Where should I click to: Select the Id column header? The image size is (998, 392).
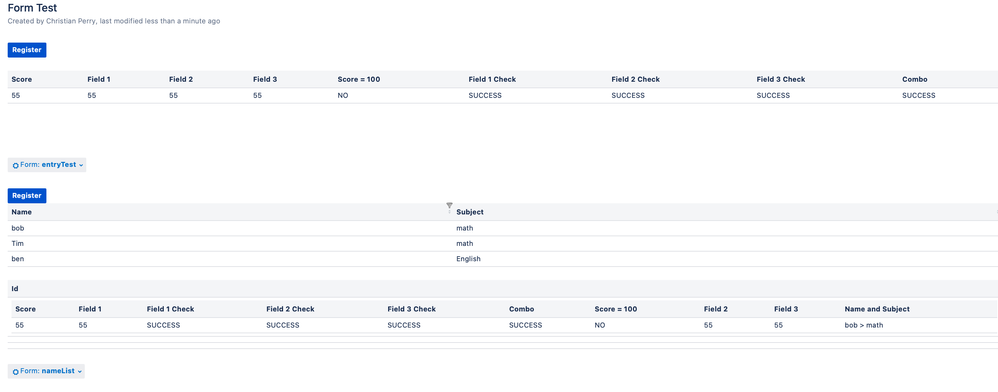click(x=15, y=289)
